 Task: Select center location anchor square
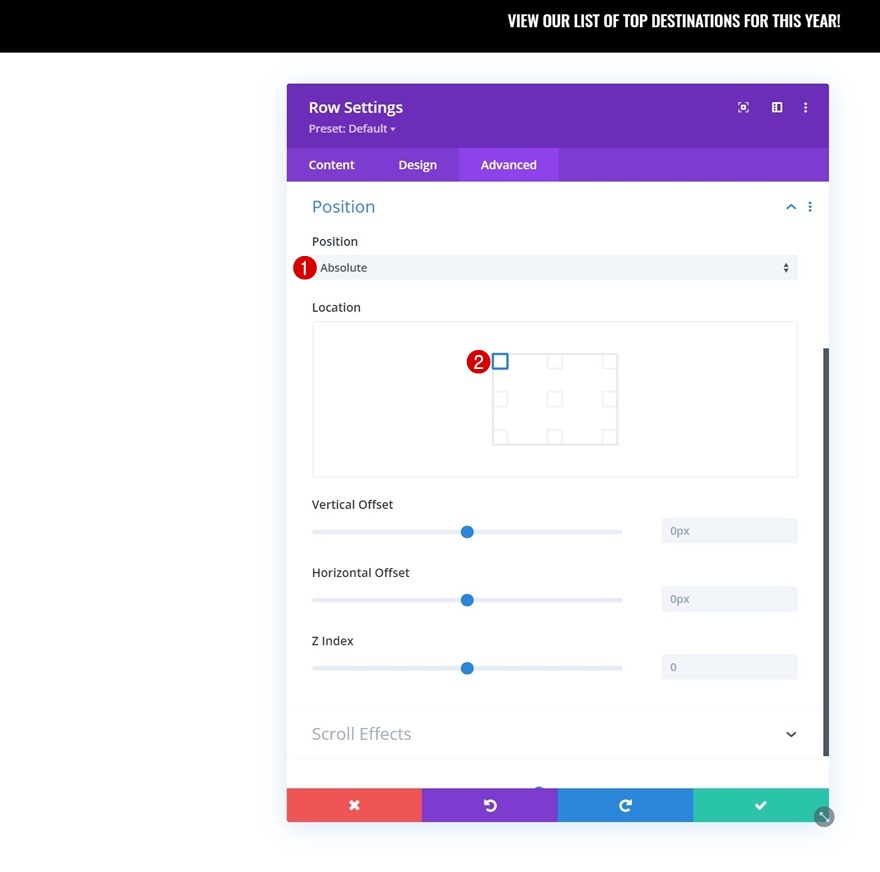tap(554, 399)
